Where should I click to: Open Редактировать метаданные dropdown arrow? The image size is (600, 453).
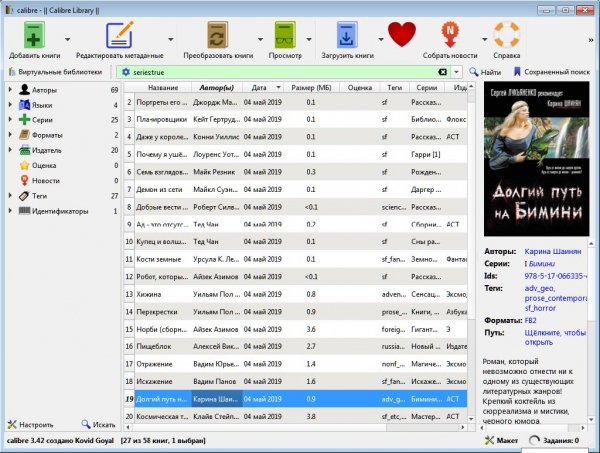171,39
